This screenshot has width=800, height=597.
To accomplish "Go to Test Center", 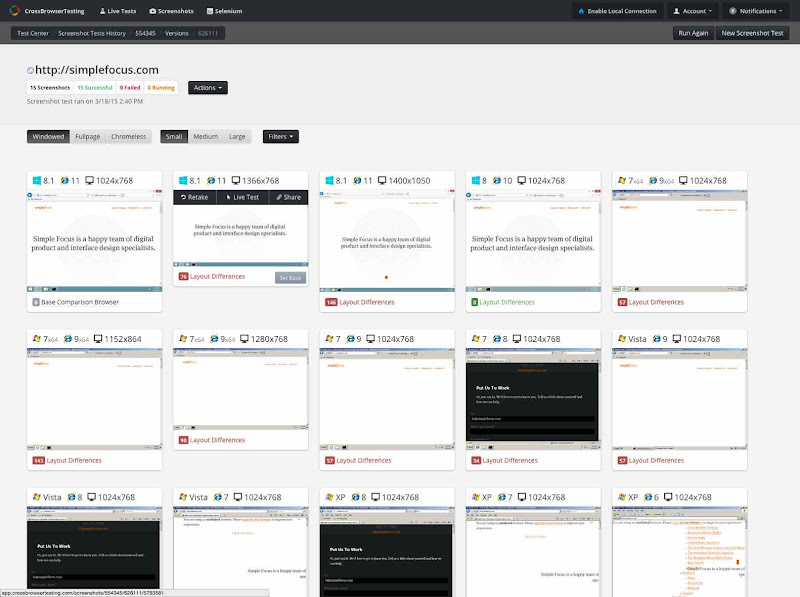I will 34,32.
